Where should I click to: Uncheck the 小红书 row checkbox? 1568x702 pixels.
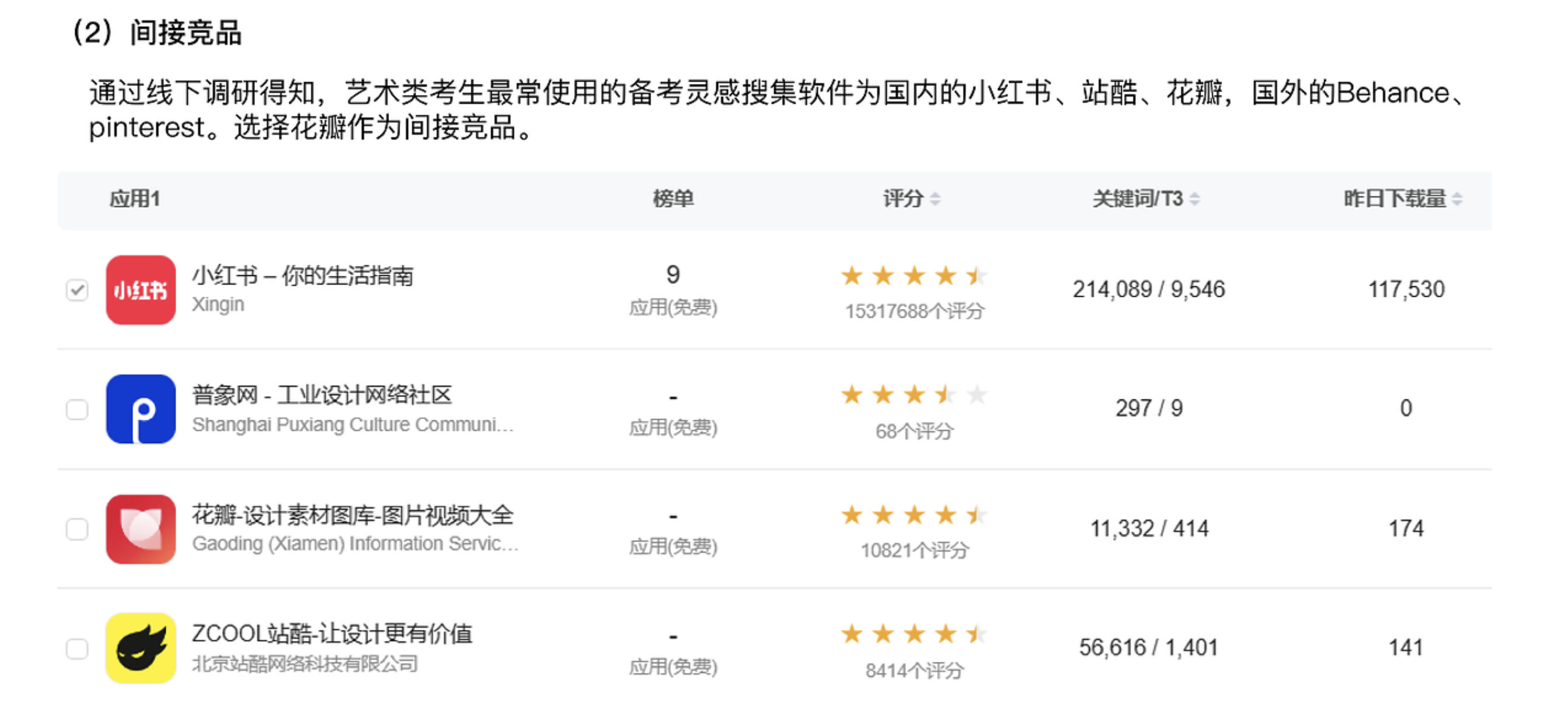pos(78,290)
